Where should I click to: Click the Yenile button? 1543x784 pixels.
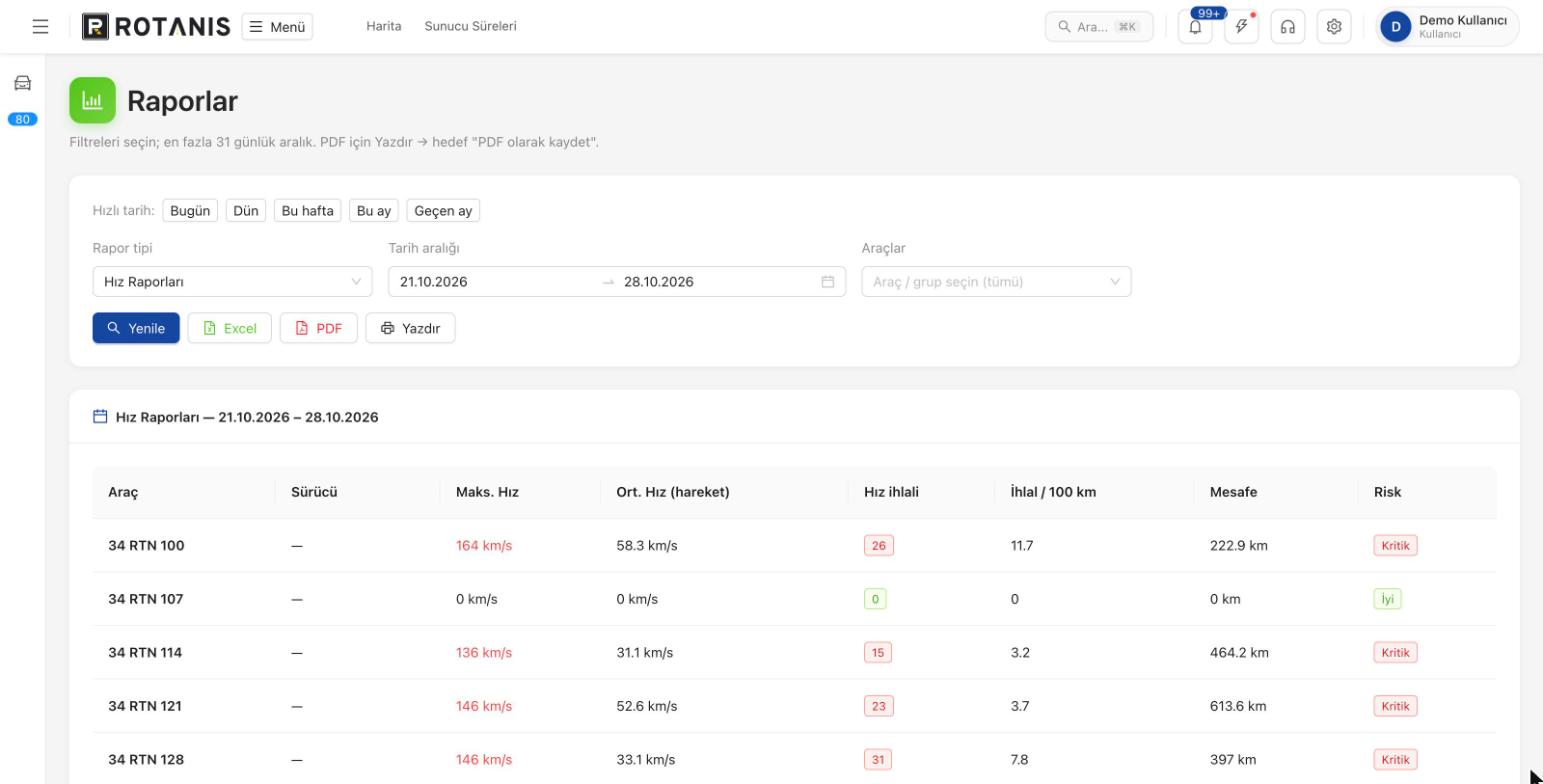136,328
